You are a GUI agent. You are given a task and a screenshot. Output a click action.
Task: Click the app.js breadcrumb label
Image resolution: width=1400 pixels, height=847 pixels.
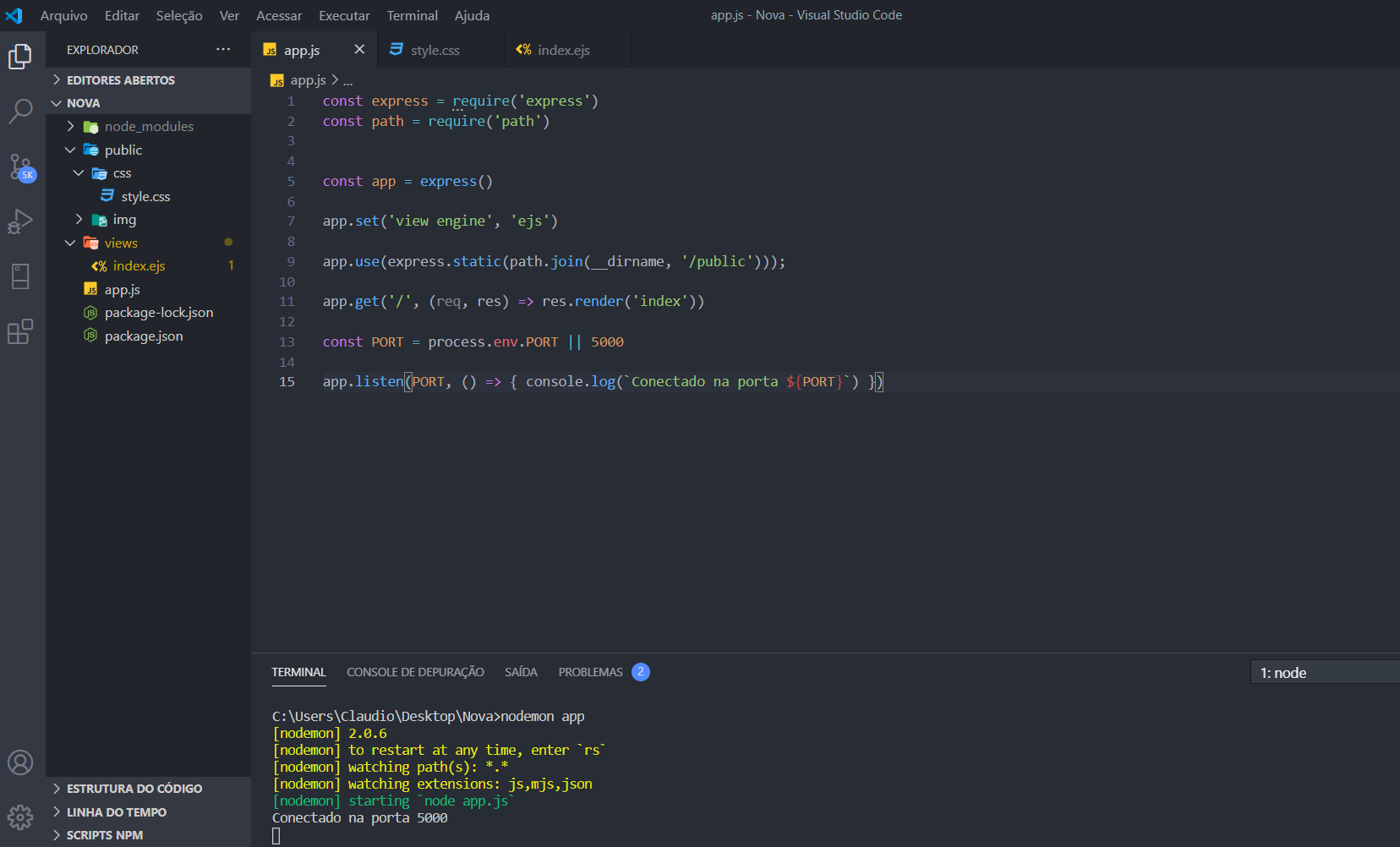pyautogui.click(x=308, y=80)
